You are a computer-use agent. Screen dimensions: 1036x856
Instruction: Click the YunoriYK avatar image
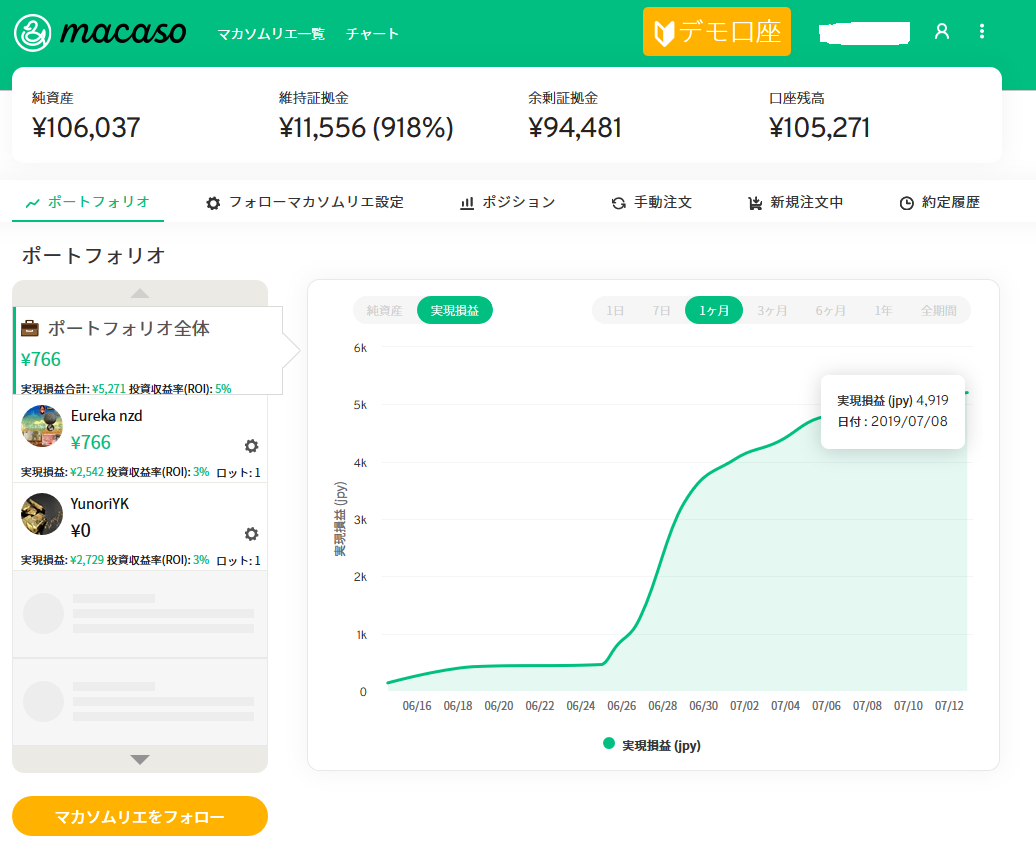click(x=42, y=514)
